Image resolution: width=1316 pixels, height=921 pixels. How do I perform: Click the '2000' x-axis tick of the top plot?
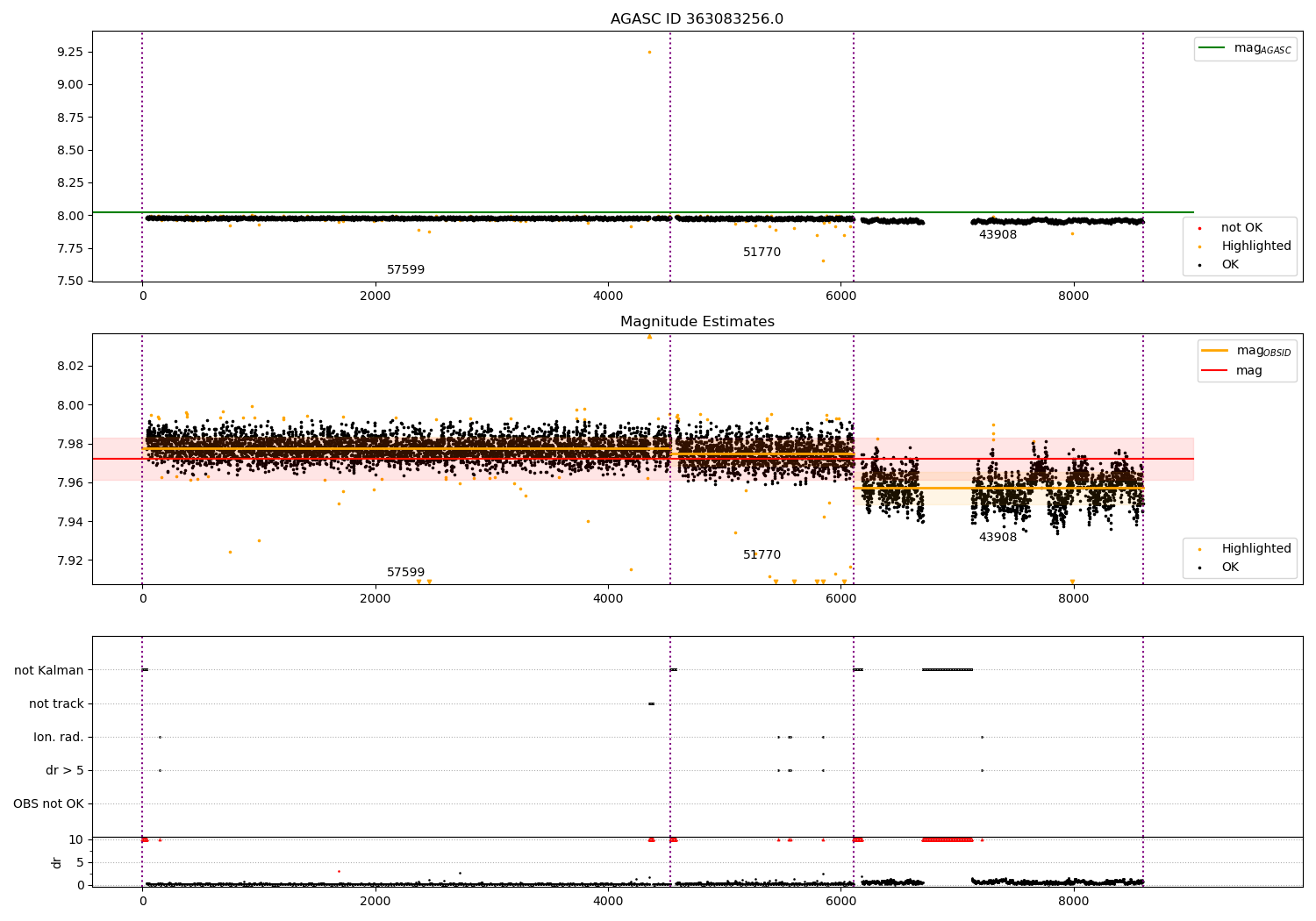click(x=375, y=296)
